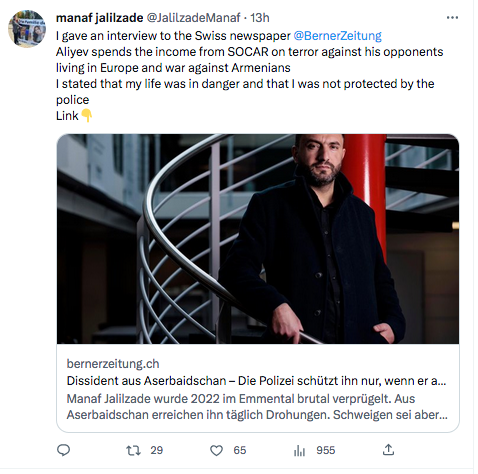The height and width of the screenshot is (474, 478).
Task: Click the pointing-down emoji after Link
Action: 87,116
